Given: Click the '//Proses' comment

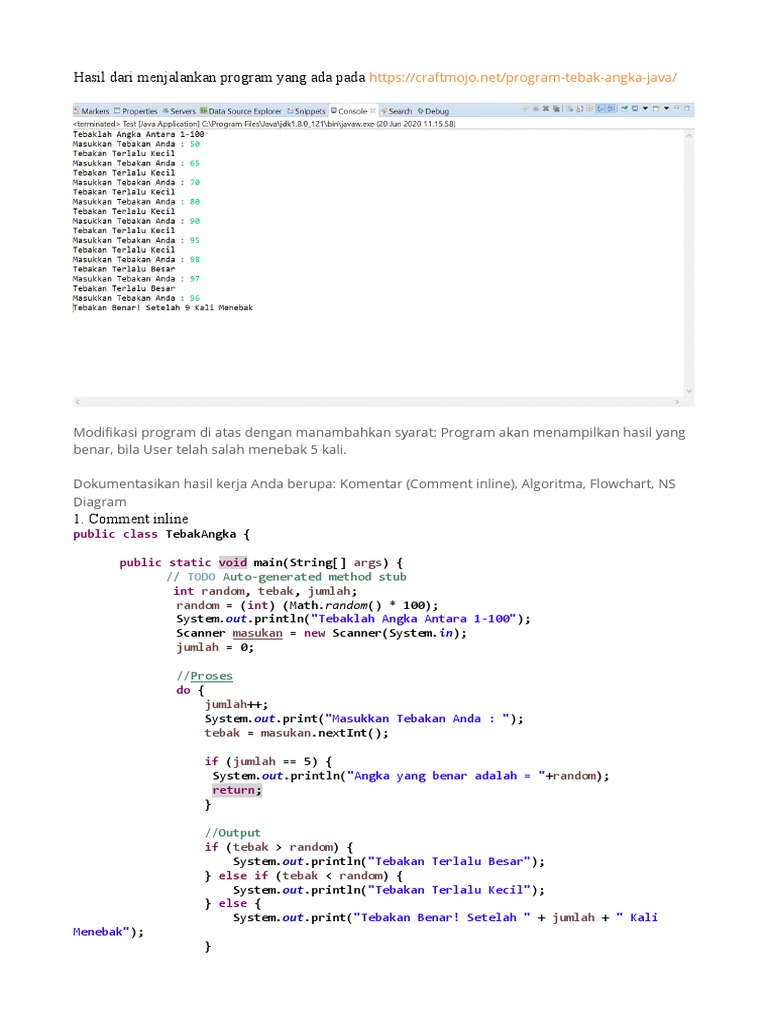Looking at the screenshot, I should coord(204,676).
